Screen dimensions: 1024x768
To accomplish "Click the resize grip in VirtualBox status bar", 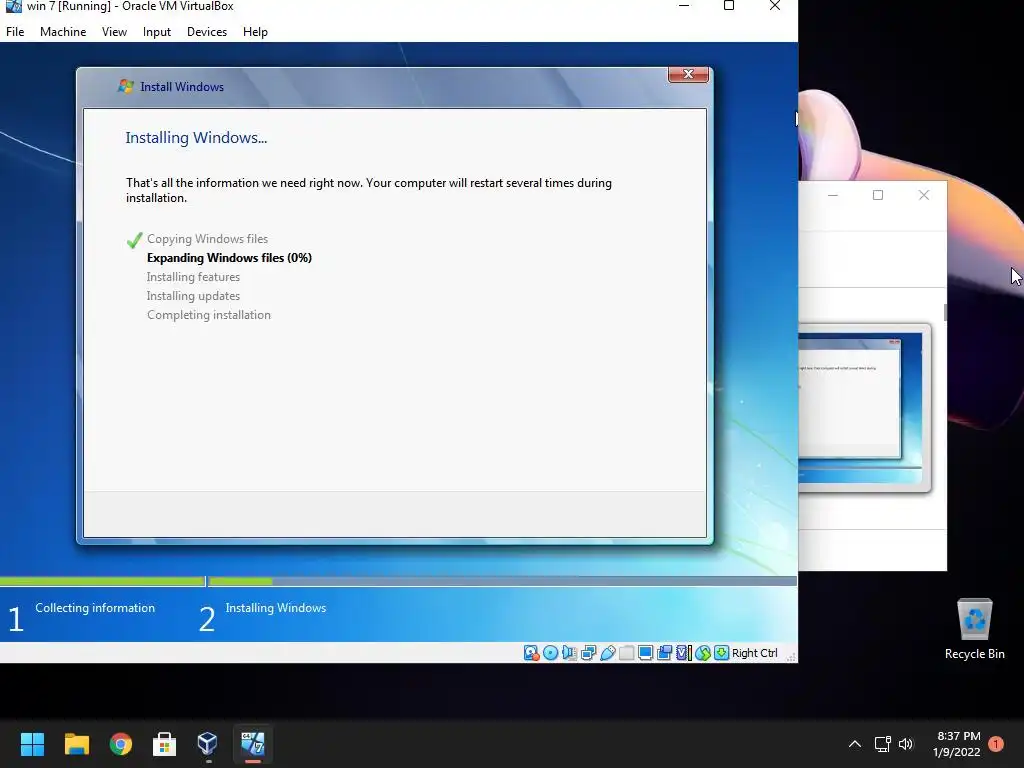I will coord(791,656).
